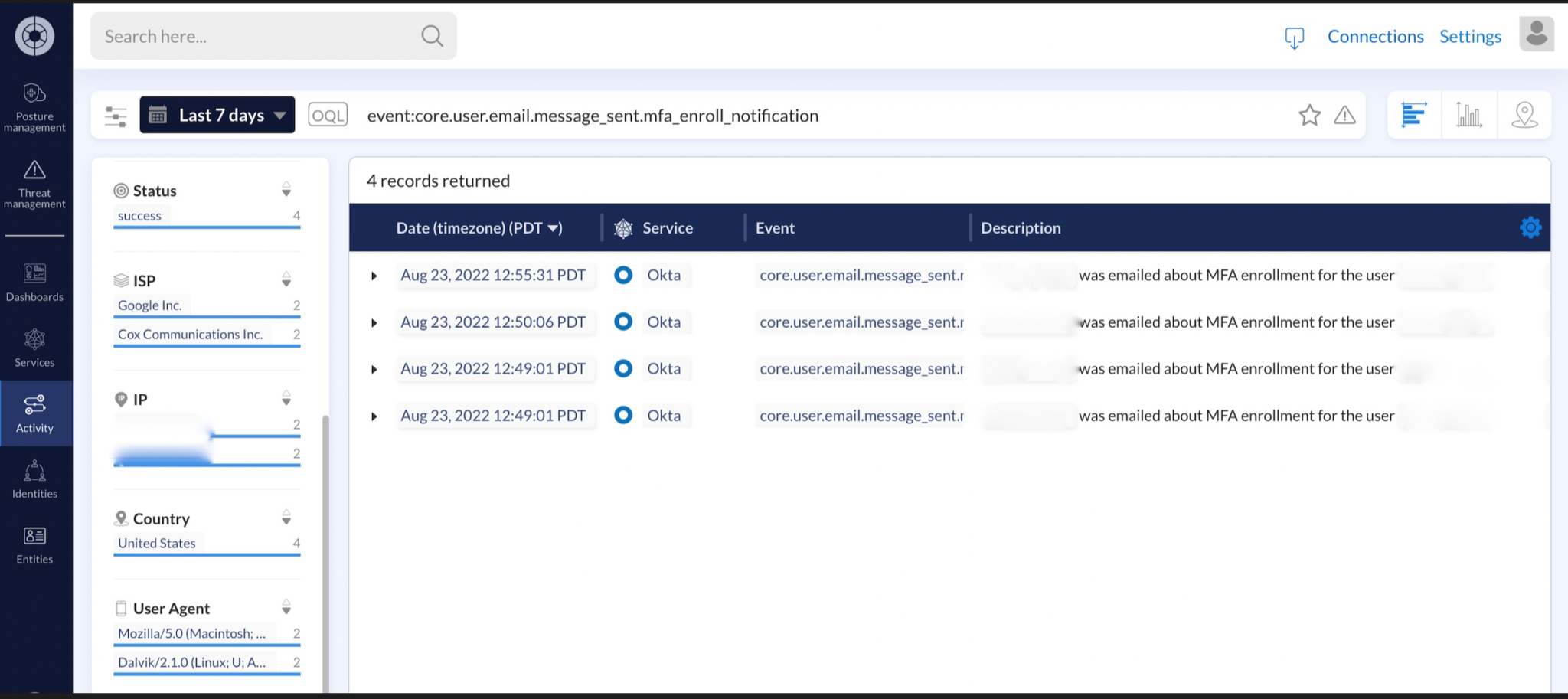Click the app logo icon in the sidebar
Screen dimensions: 1568x699
click(x=34, y=36)
